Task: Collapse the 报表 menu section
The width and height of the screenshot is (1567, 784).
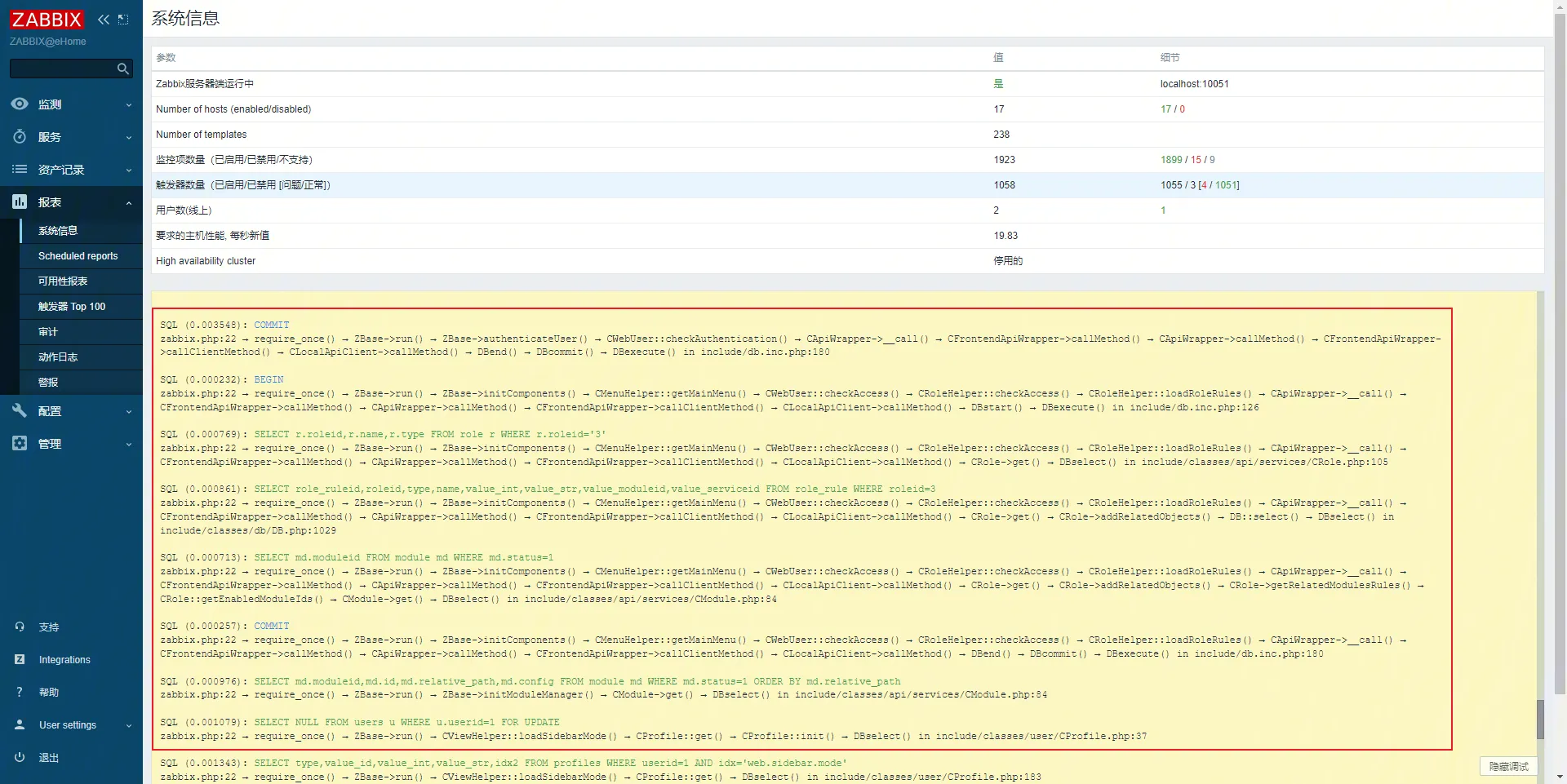Action: point(129,203)
